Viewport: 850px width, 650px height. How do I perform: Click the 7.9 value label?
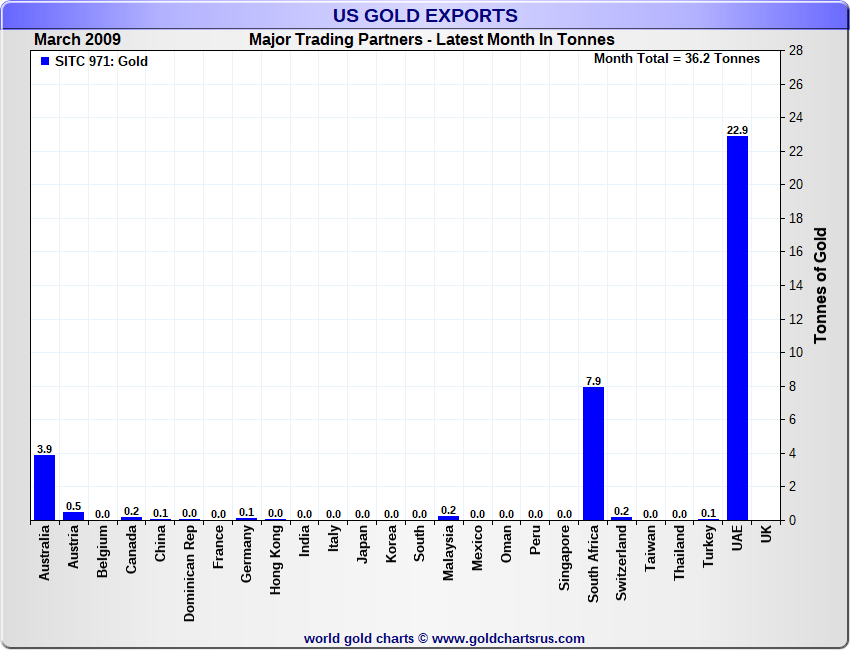[593, 381]
